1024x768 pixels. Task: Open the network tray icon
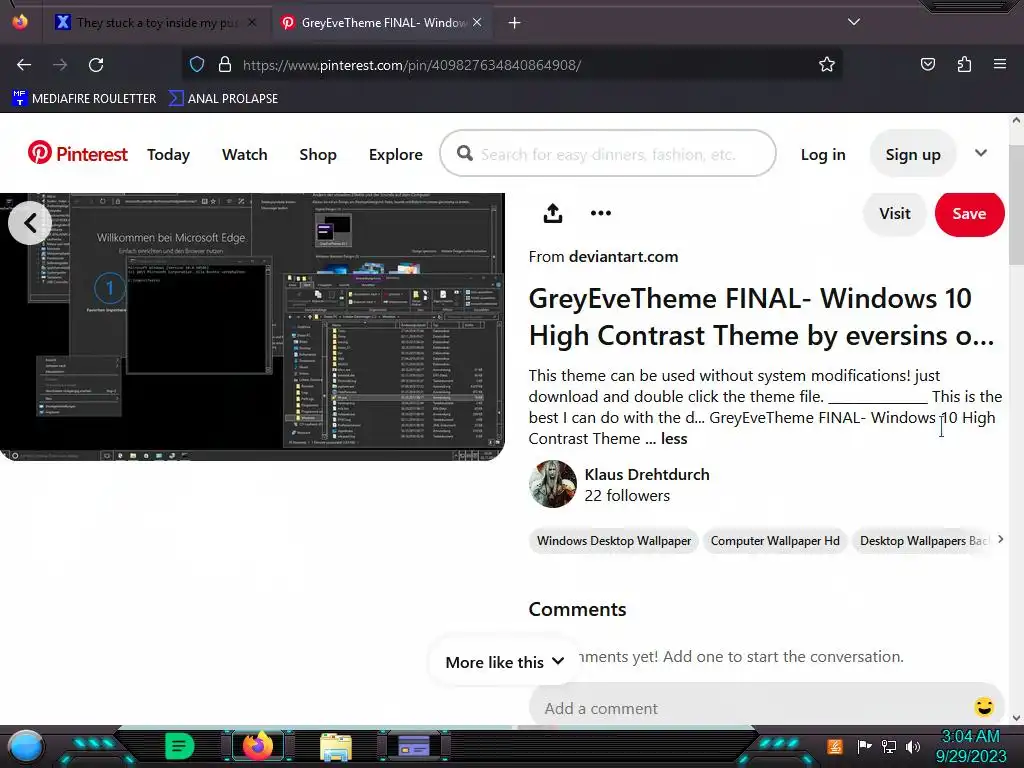click(888, 746)
